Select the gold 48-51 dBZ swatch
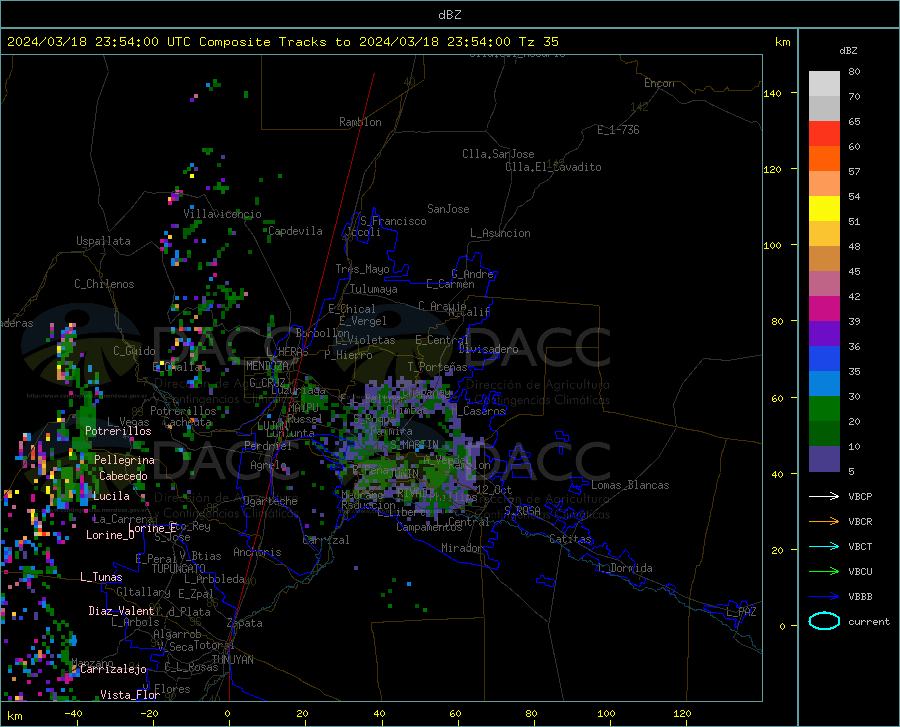 (824, 234)
